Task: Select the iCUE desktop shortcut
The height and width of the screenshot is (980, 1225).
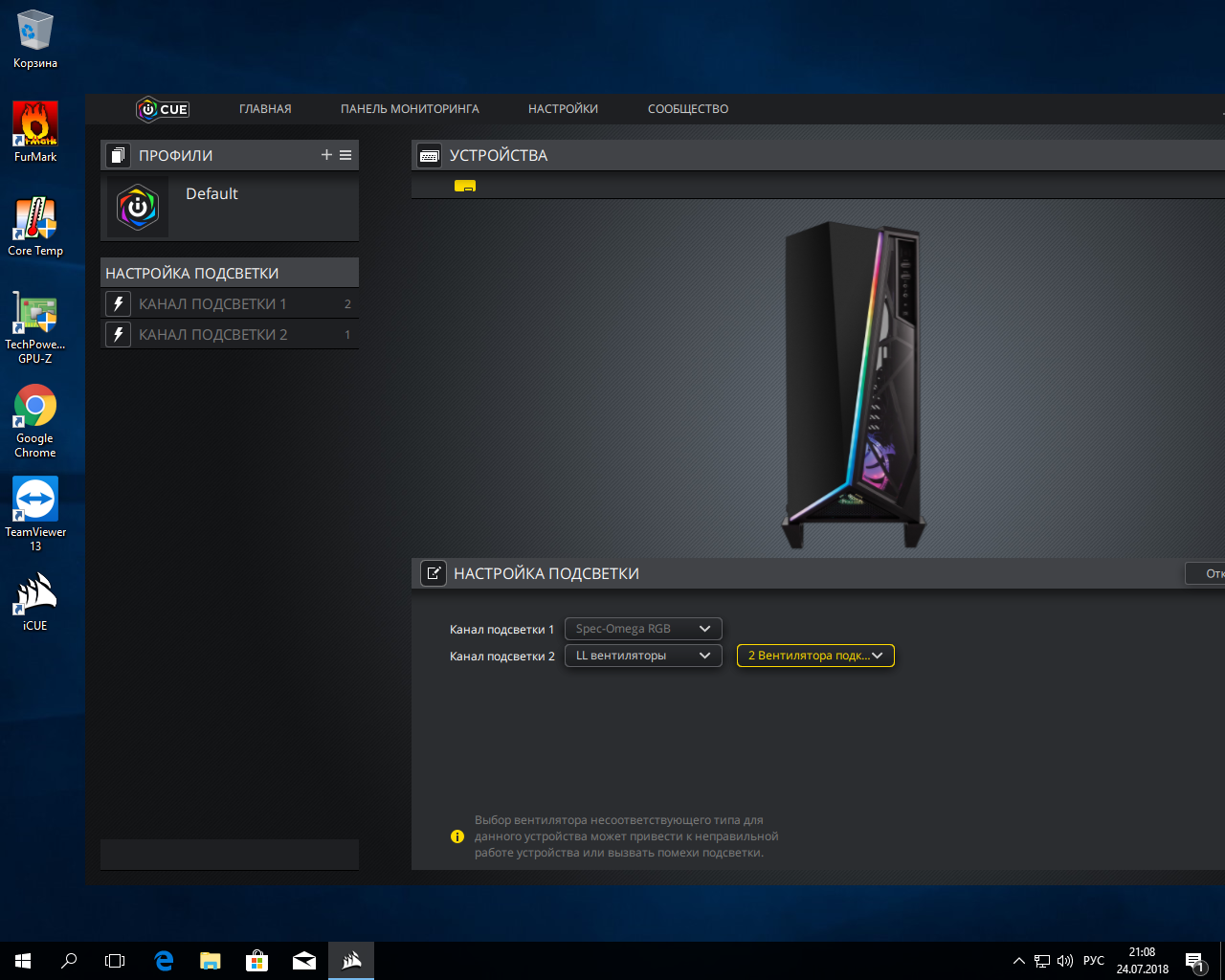Action: 35,602
